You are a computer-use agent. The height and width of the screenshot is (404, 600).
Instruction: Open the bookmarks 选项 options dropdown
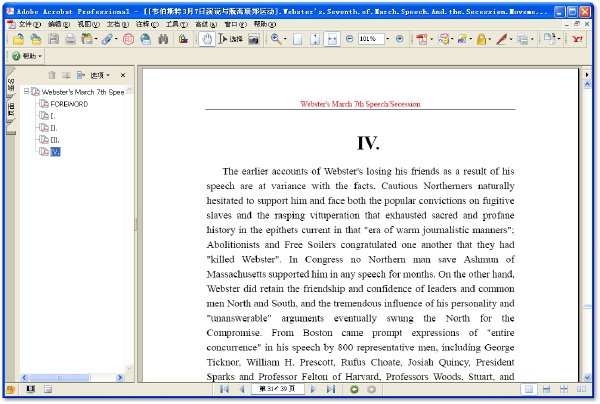(100, 75)
